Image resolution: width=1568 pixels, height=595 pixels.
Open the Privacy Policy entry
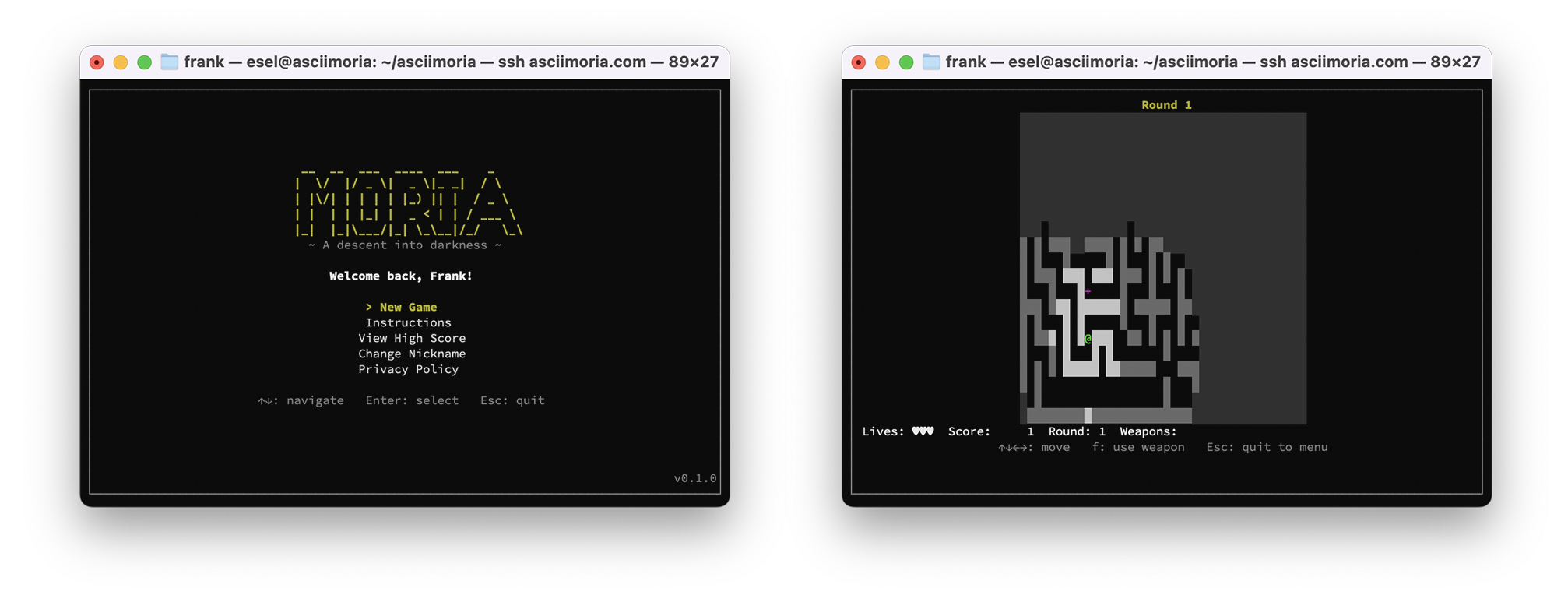(408, 370)
